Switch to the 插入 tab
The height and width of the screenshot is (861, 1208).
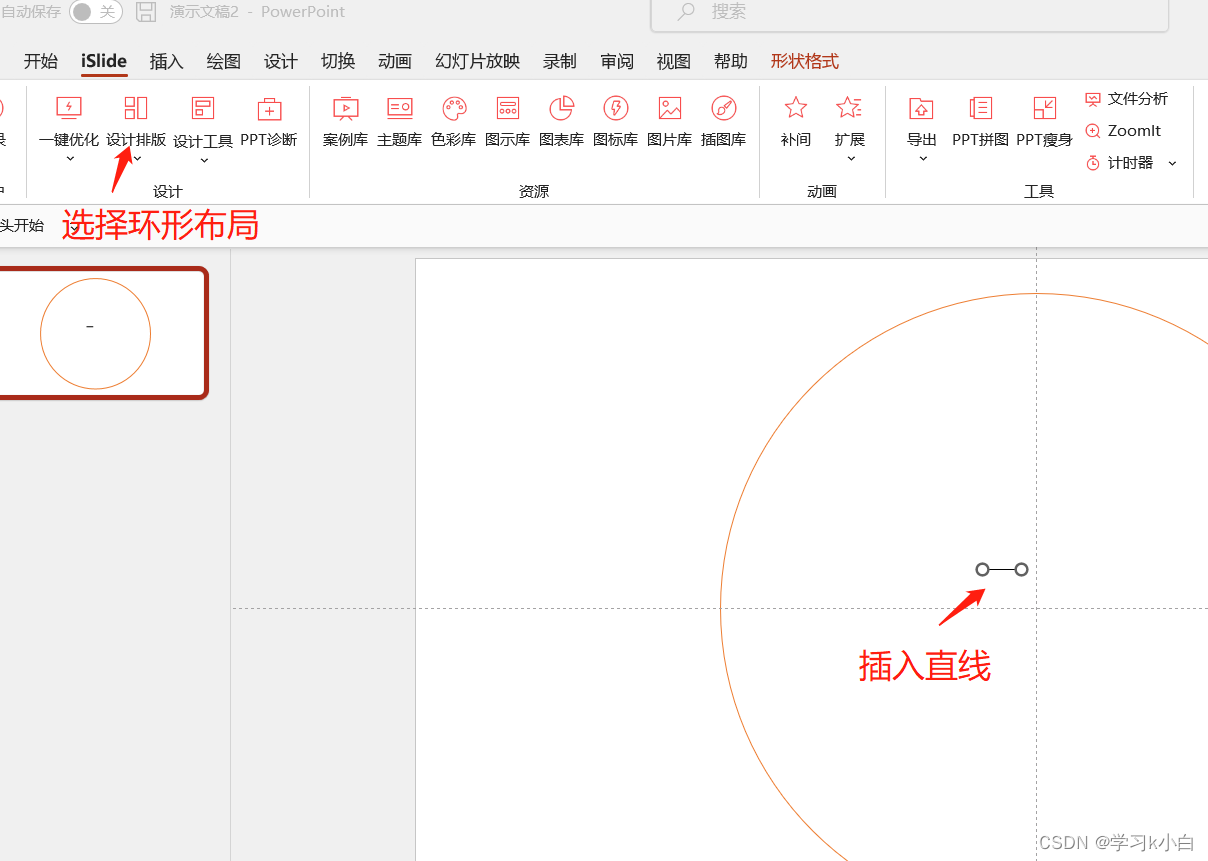(x=167, y=62)
